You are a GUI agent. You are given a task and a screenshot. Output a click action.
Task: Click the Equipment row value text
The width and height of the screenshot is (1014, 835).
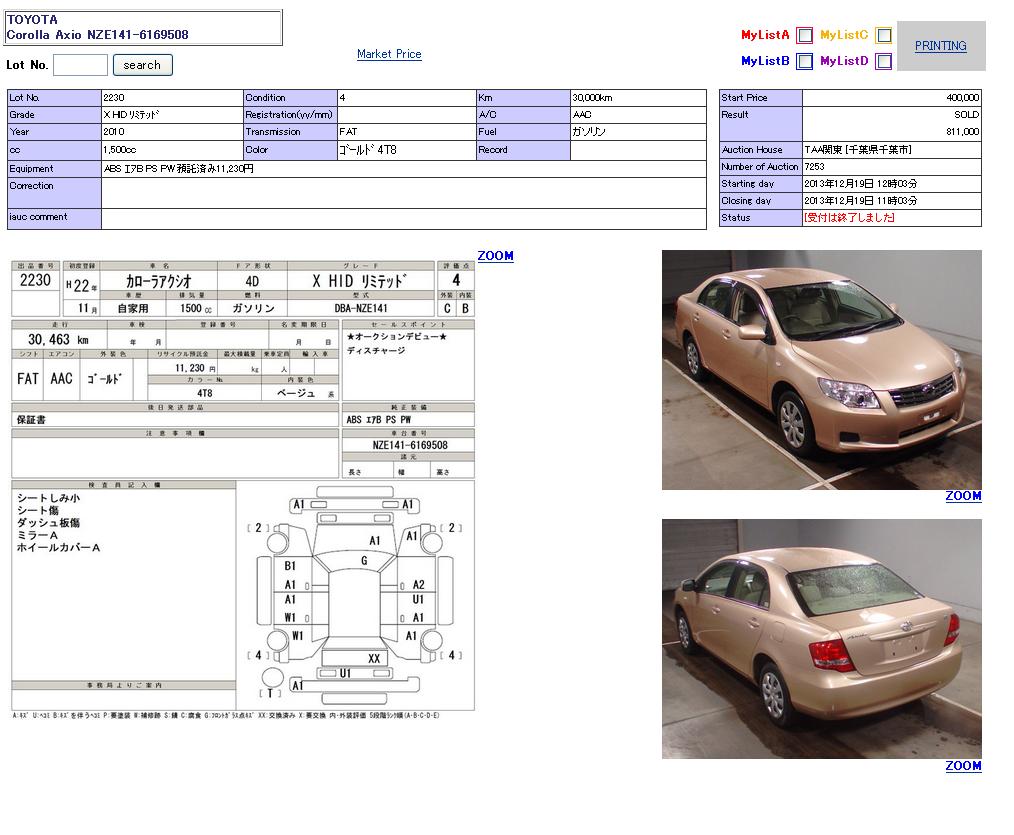coord(179,169)
